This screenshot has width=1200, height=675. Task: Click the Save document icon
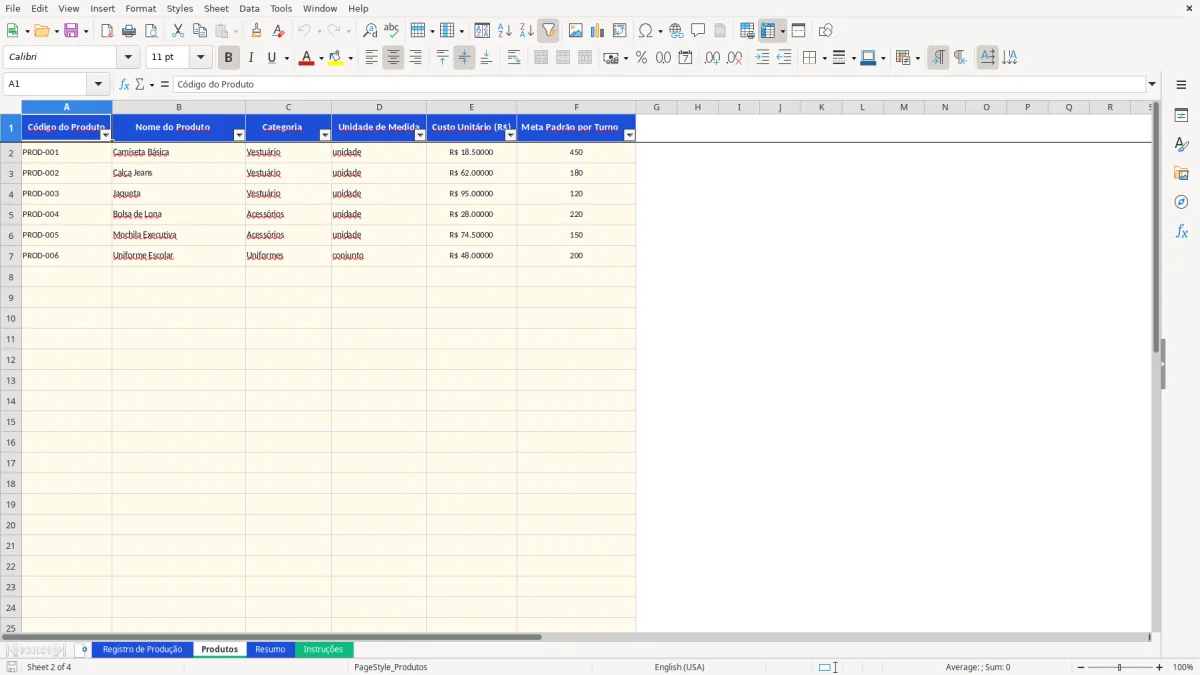tap(71, 31)
